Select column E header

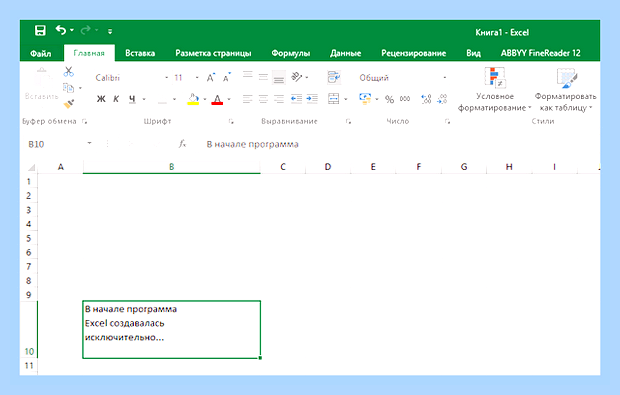click(373, 167)
